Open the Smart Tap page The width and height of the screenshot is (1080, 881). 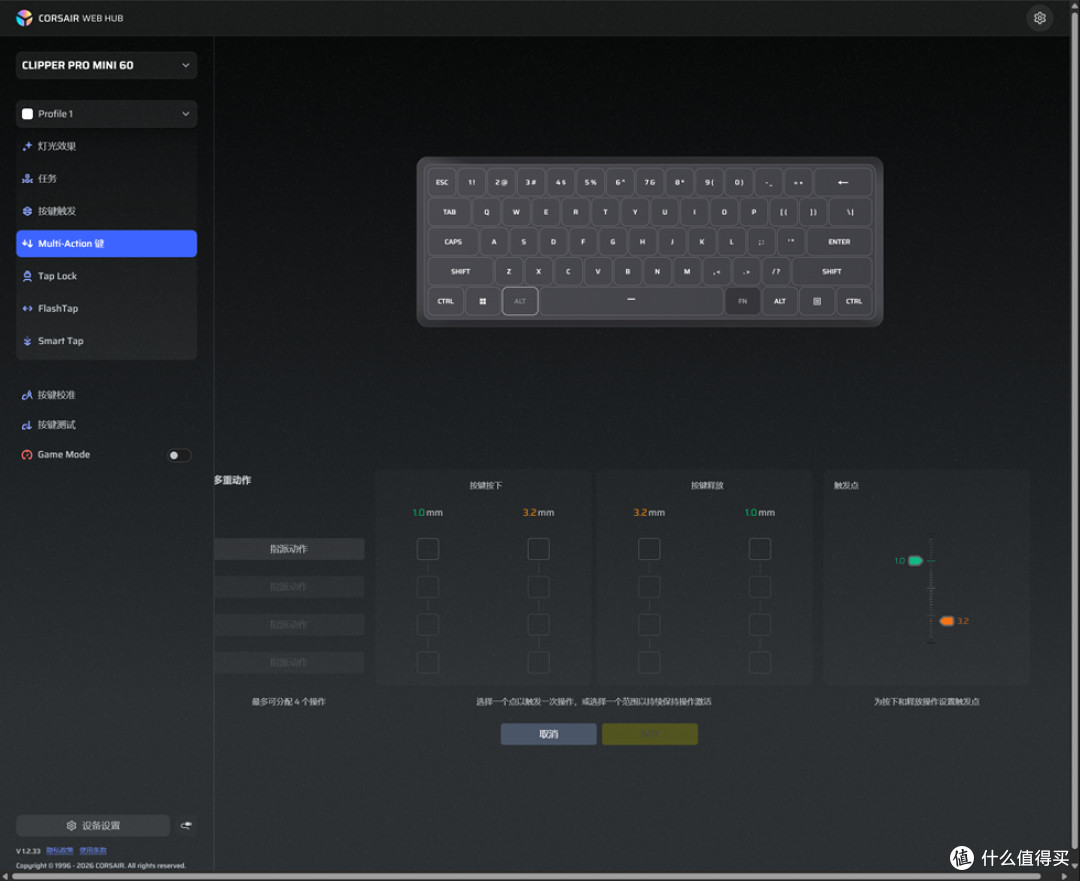click(x=106, y=340)
